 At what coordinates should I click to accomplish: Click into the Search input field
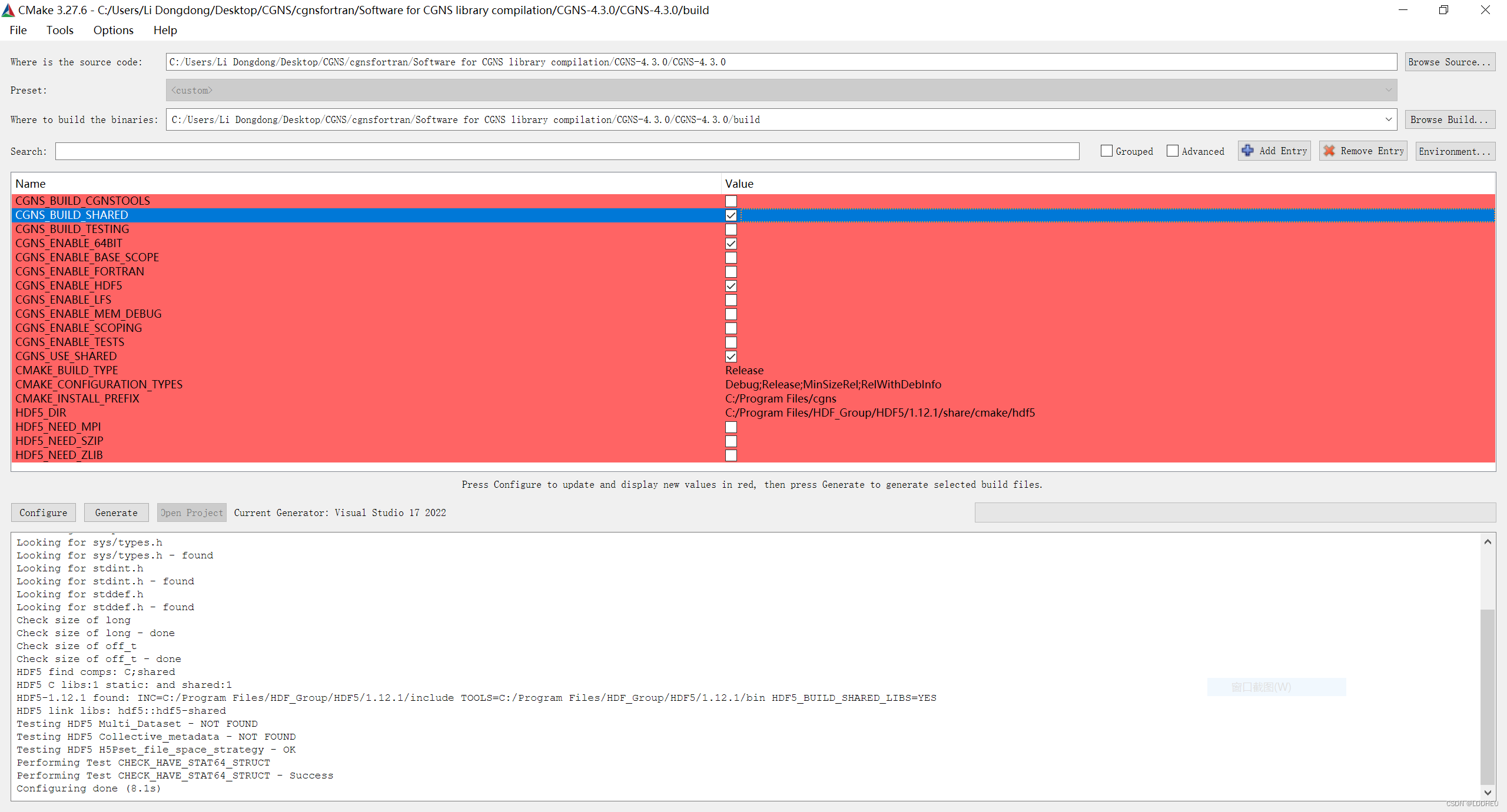click(566, 151)
